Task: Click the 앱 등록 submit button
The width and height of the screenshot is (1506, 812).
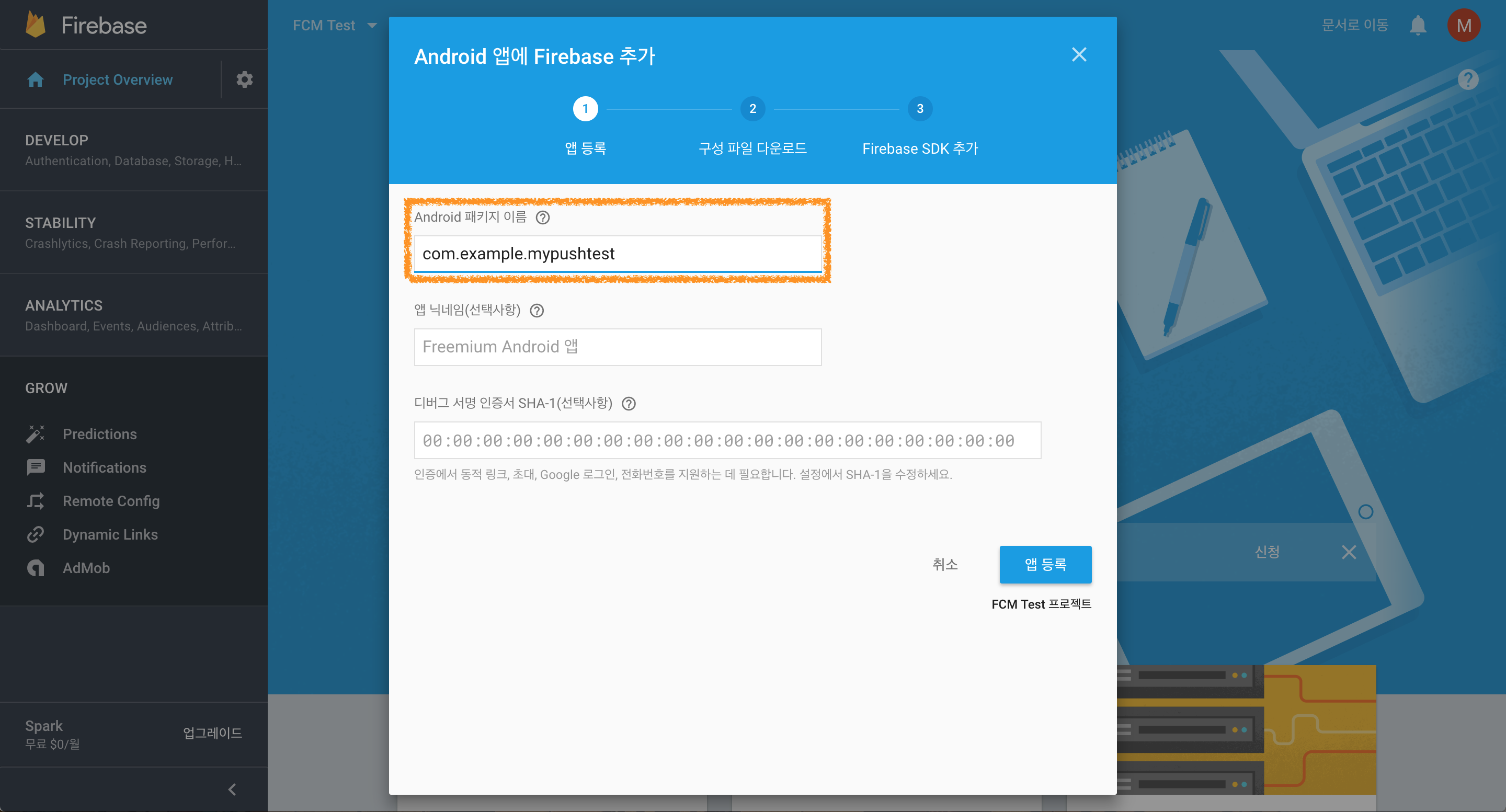Action: coord(1045,564)
